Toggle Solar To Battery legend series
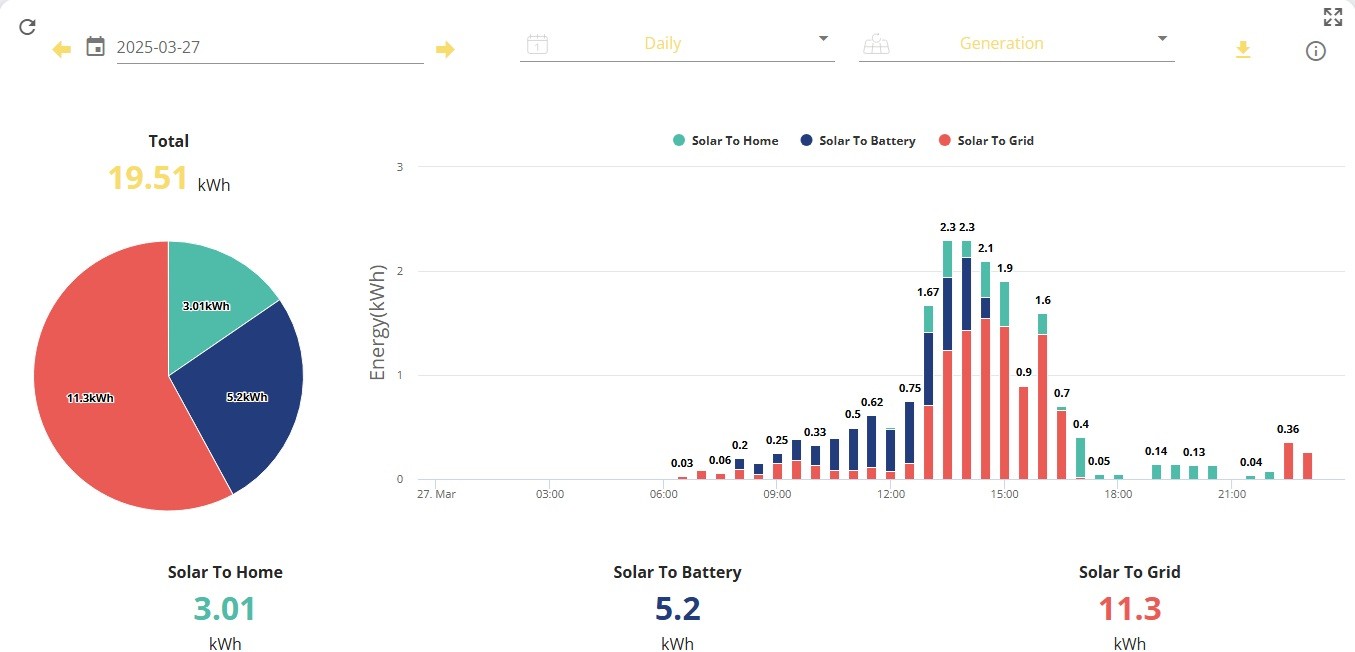This screenshot has height=652, width=1355. [x=858, y=141]
